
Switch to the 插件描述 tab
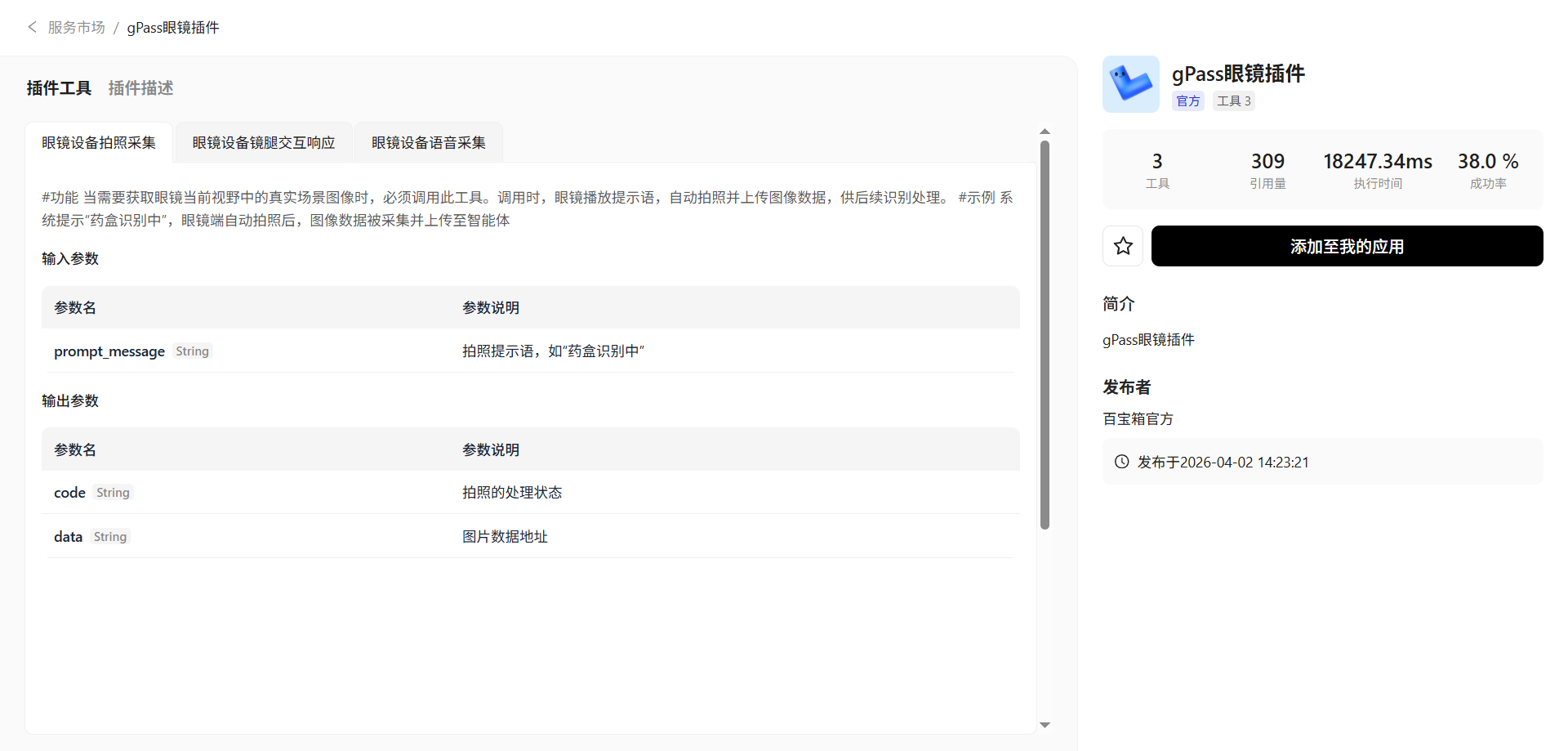click(140, 87)
